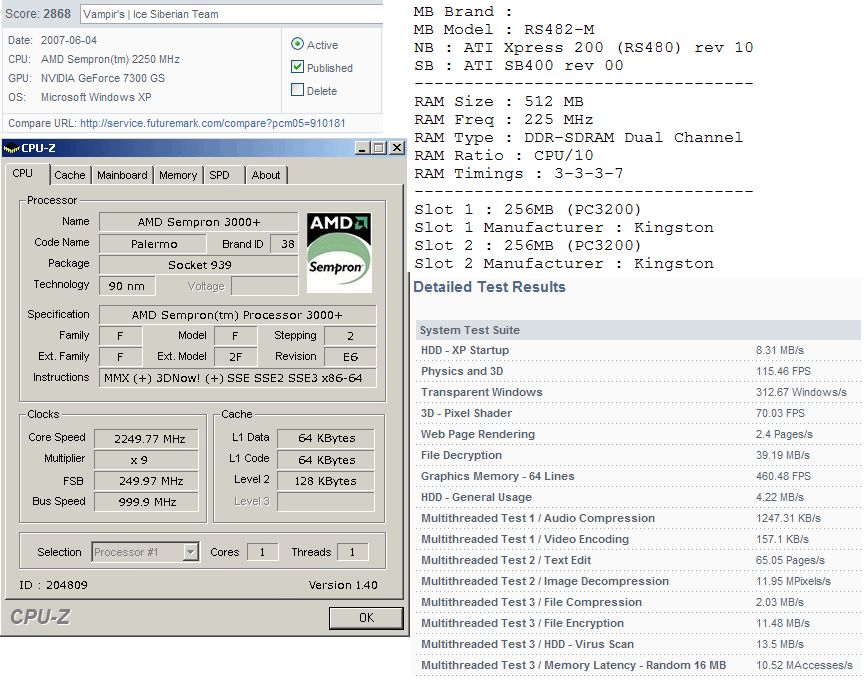Open the Mainboard tab
Viewport: 864px width, 687px height.
click(122, 175)
